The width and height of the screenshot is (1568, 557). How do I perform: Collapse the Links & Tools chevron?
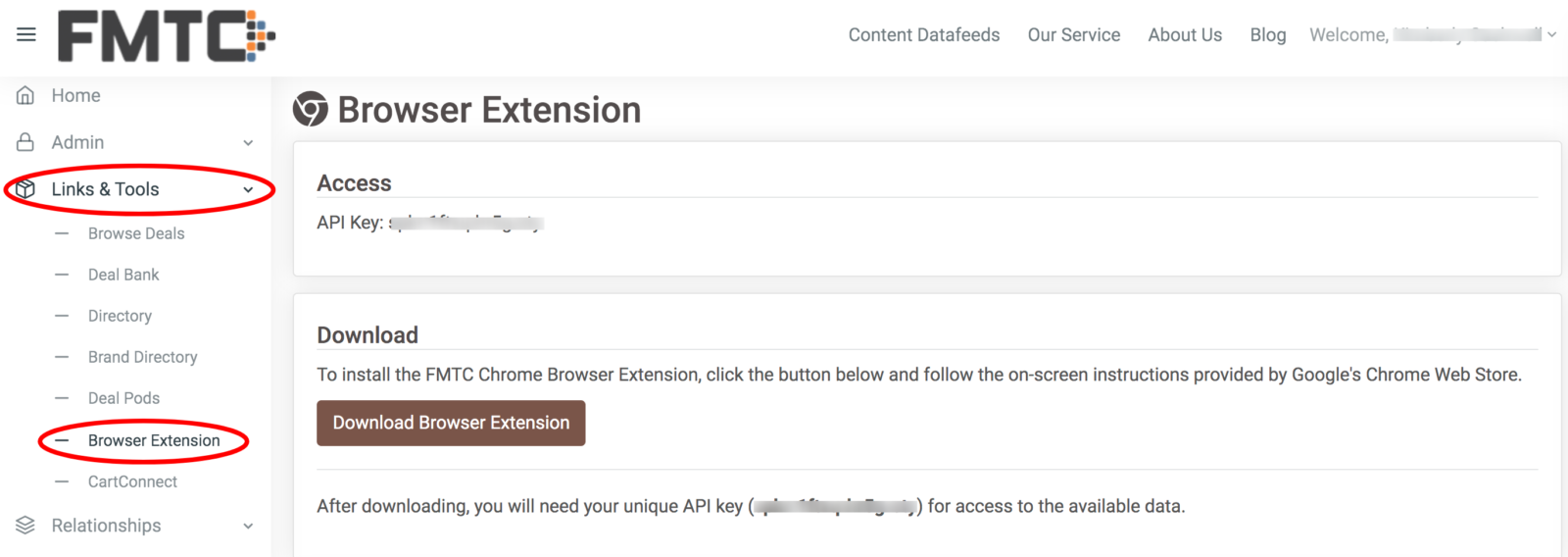tap(248, 190)
